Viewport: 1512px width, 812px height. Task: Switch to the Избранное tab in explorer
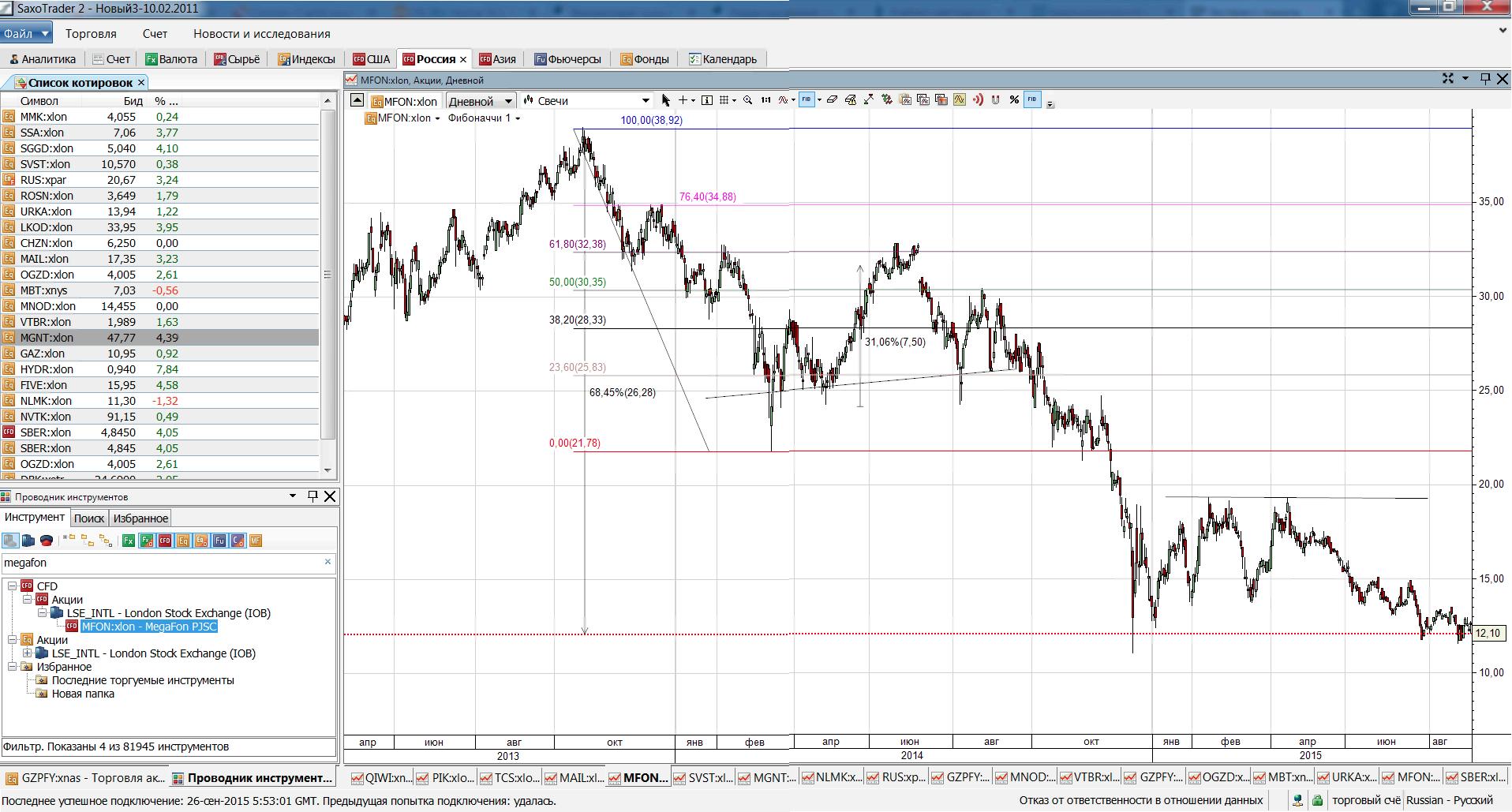pyautogui.click(x=140, y=518)
